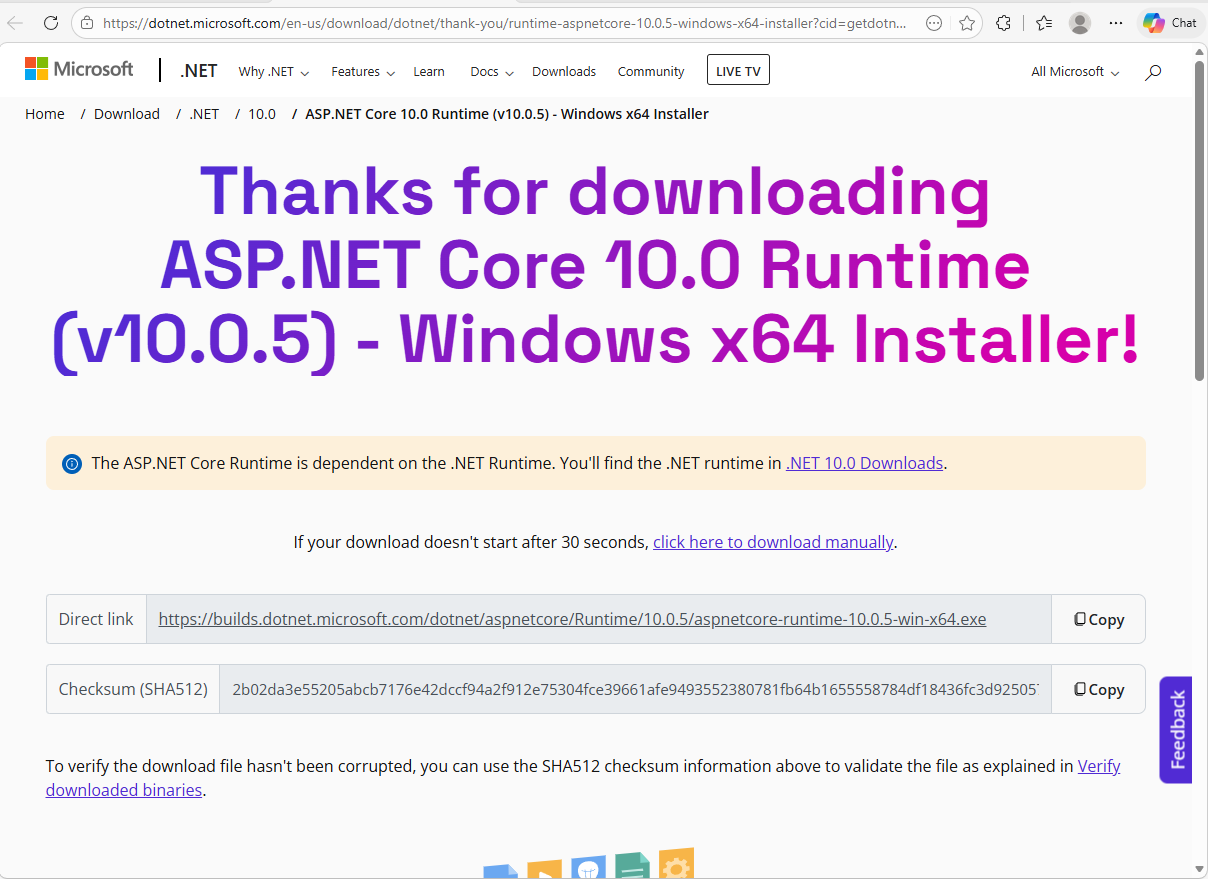The width and height of the screenshot is (1208, 879).
Task: Click the page vertical scrollbar
Action: tap(1200, 220)
